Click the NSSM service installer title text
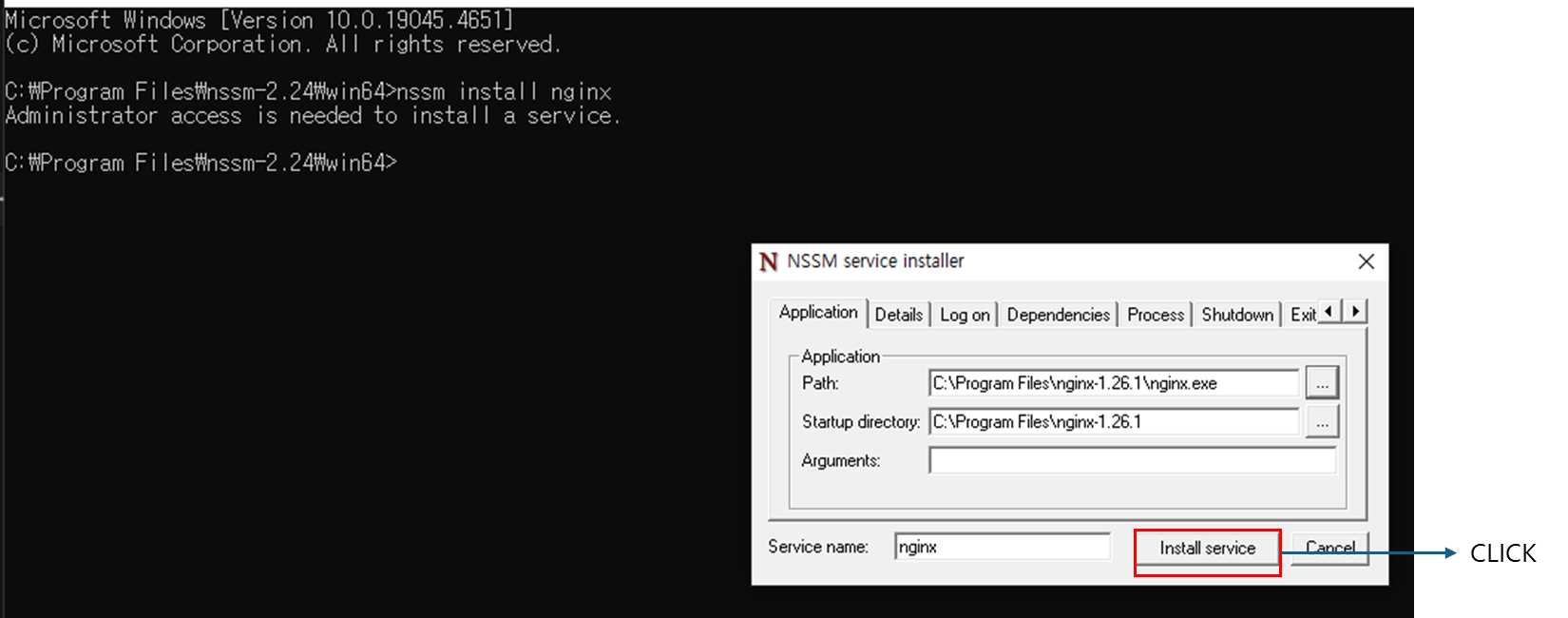 tap(875, 261)
